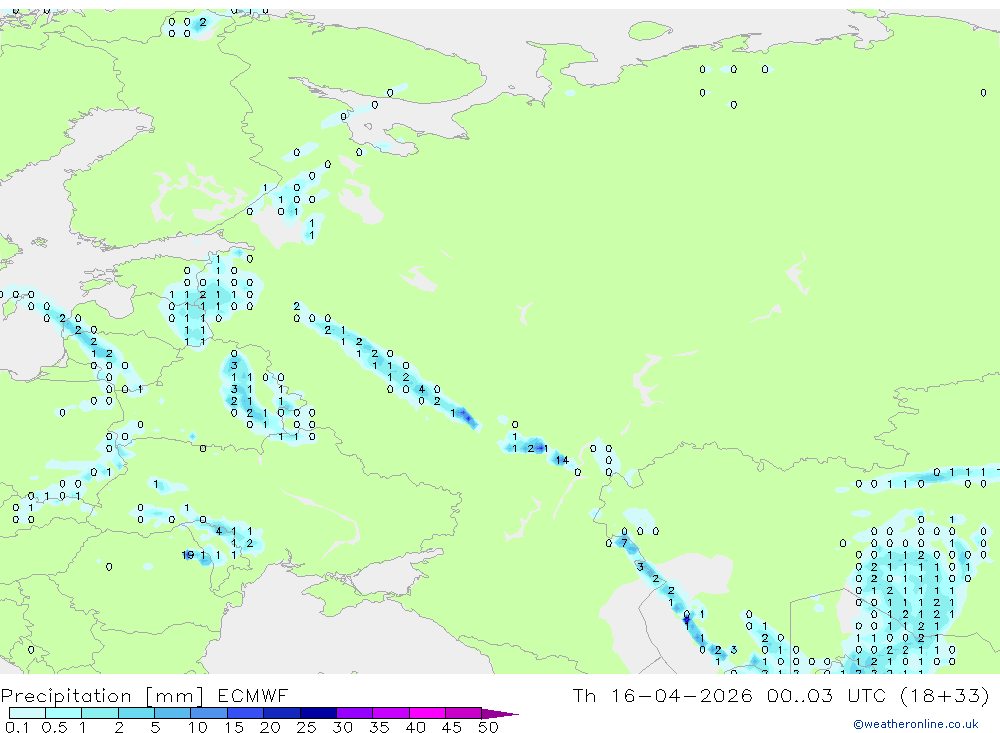Viewport: 1000px width, 733px height.
Task: Select the legend swatch between 20 and 25
Action: coord(282,713)
